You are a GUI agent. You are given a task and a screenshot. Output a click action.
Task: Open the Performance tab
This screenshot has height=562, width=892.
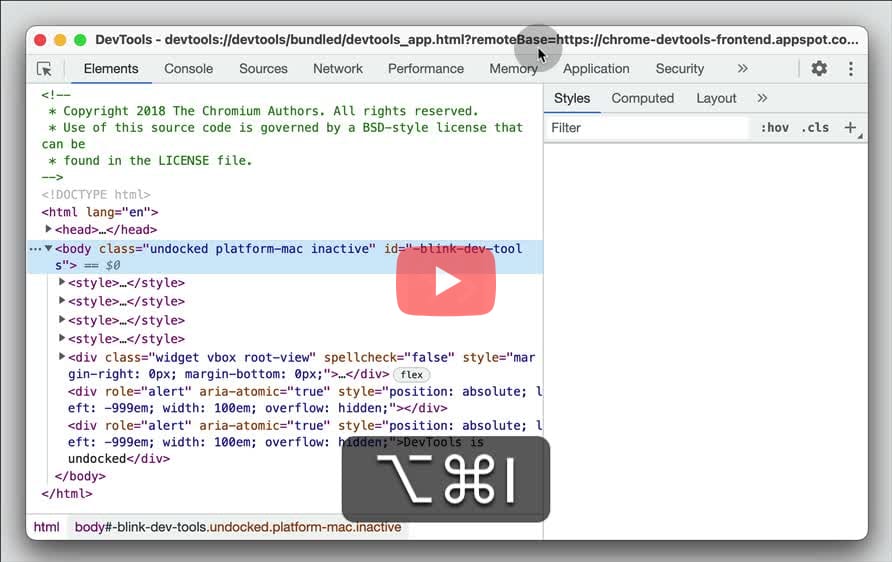click(426, 69)
